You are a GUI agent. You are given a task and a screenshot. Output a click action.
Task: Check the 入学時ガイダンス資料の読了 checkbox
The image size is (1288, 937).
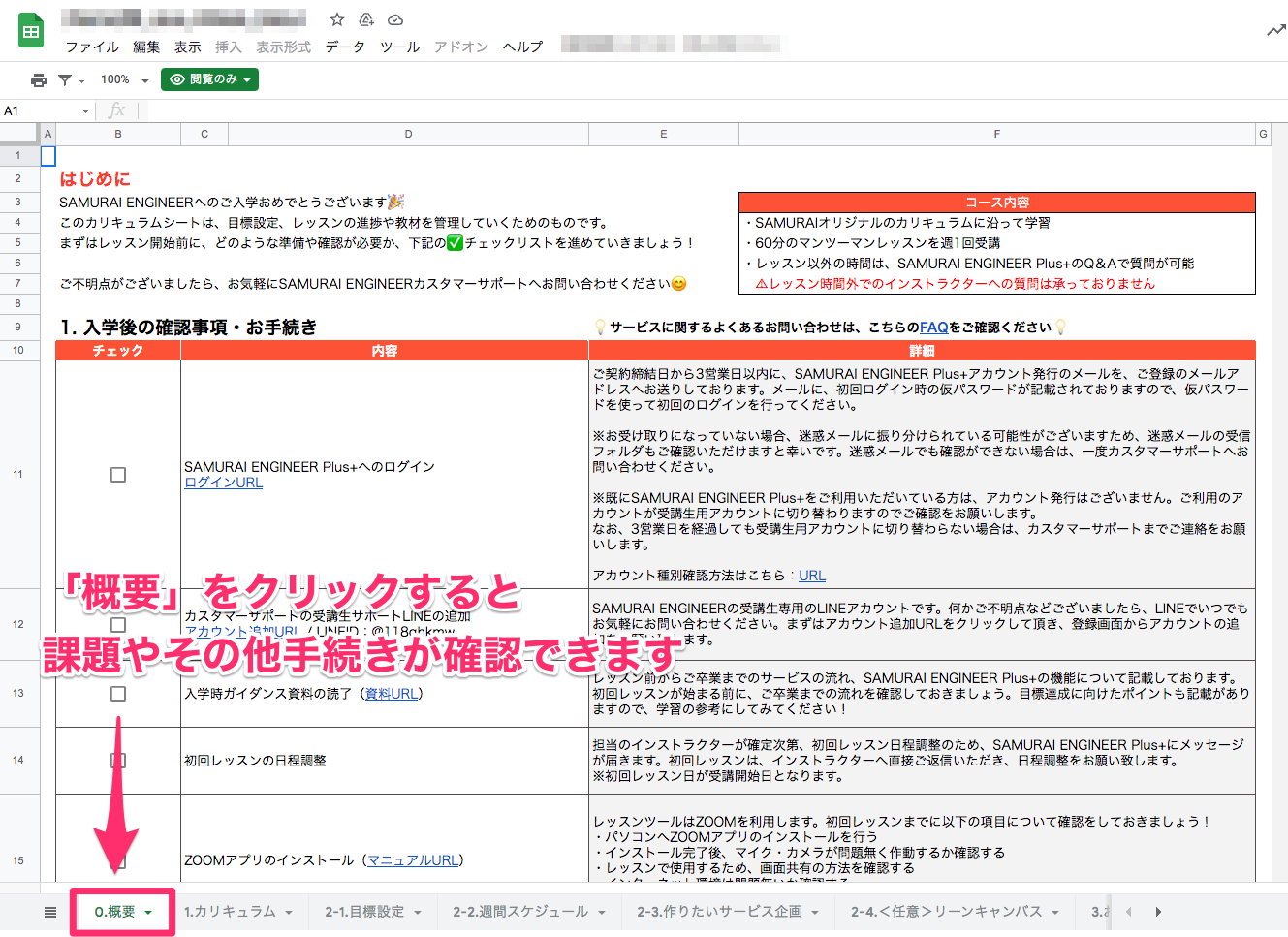[x=117, y=694]
